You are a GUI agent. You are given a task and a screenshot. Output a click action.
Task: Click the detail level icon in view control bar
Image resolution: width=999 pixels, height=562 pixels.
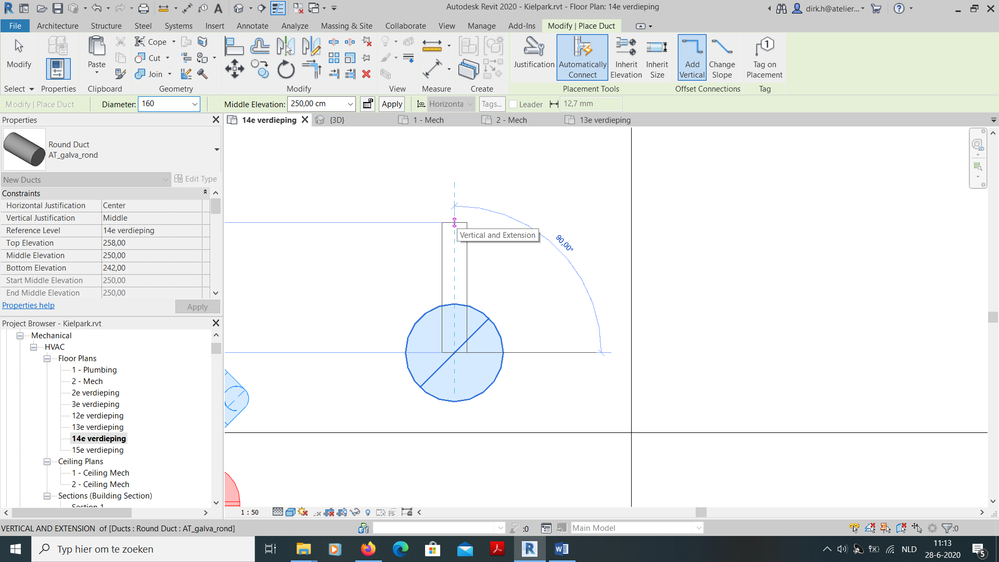[x=277, y=512]
